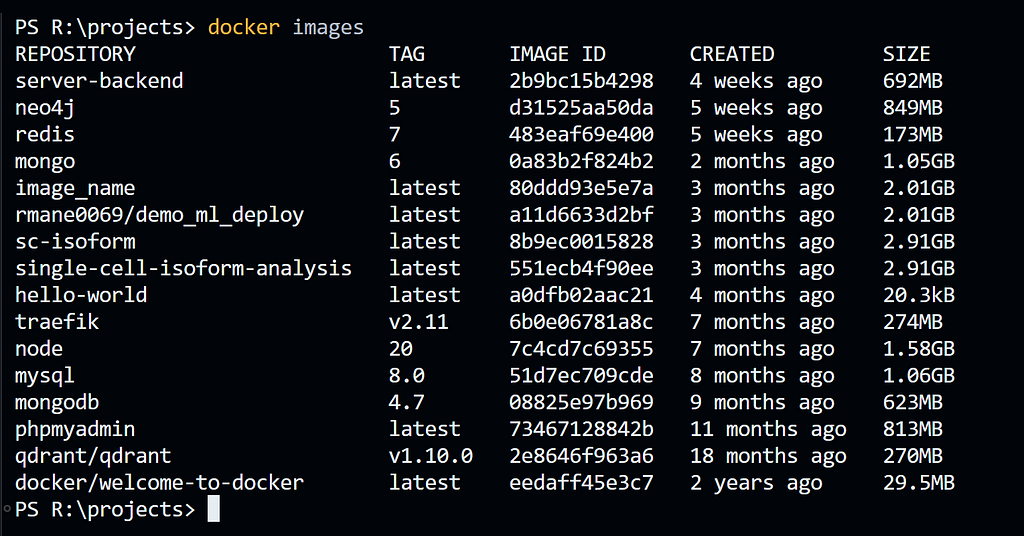Select the mongodb tag '4.7'
The image size is (1024, 536).
[407, 402]
